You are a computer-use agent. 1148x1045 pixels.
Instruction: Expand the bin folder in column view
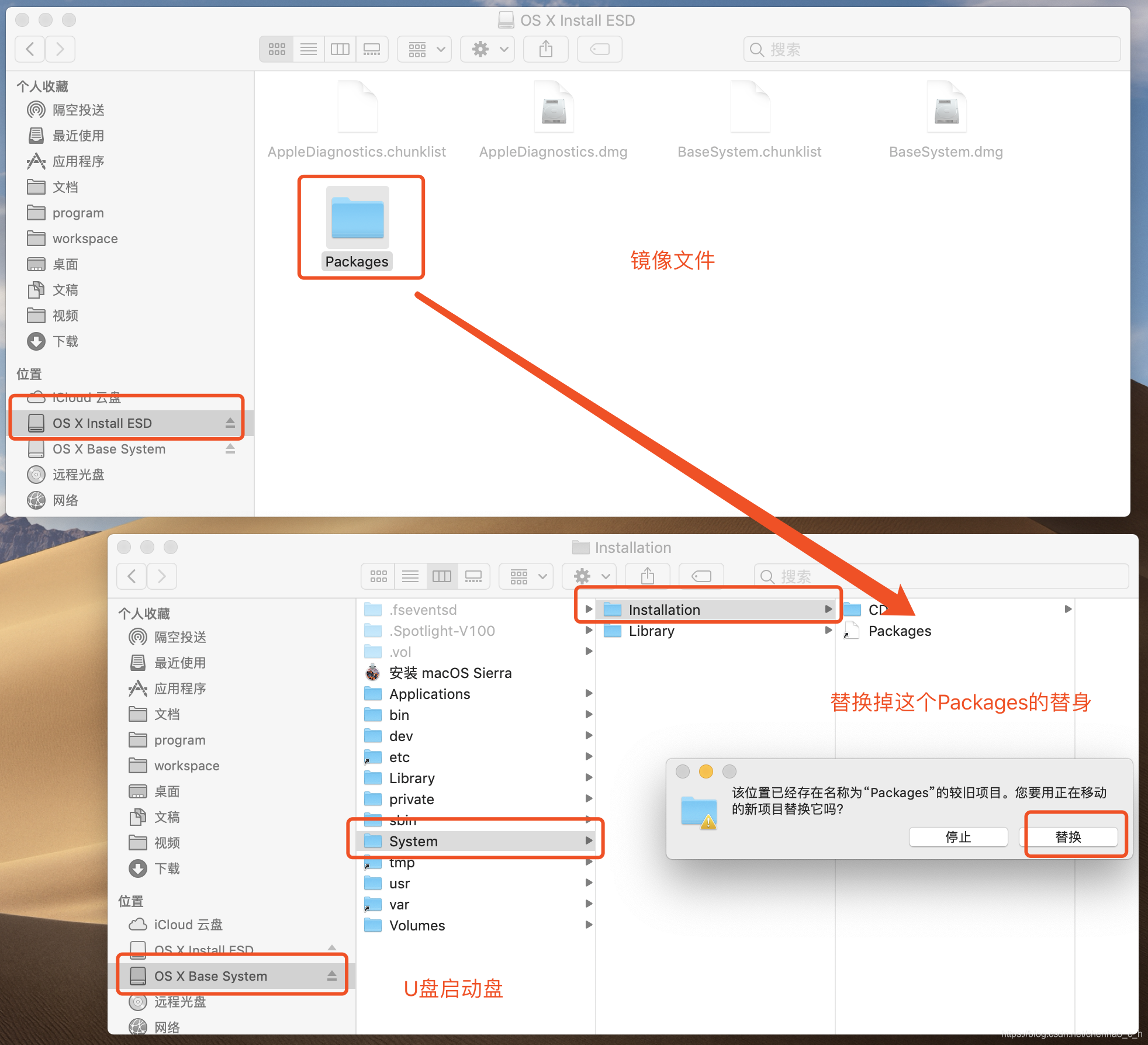[589, 715]
